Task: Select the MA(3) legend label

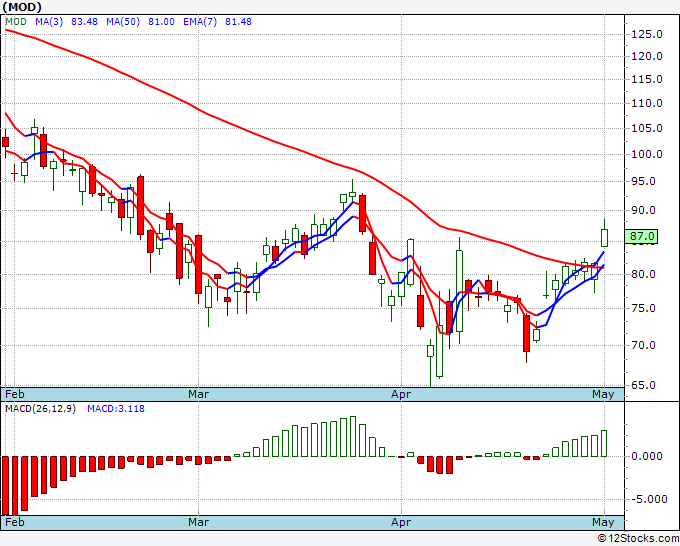Action: tap(49, 22)
